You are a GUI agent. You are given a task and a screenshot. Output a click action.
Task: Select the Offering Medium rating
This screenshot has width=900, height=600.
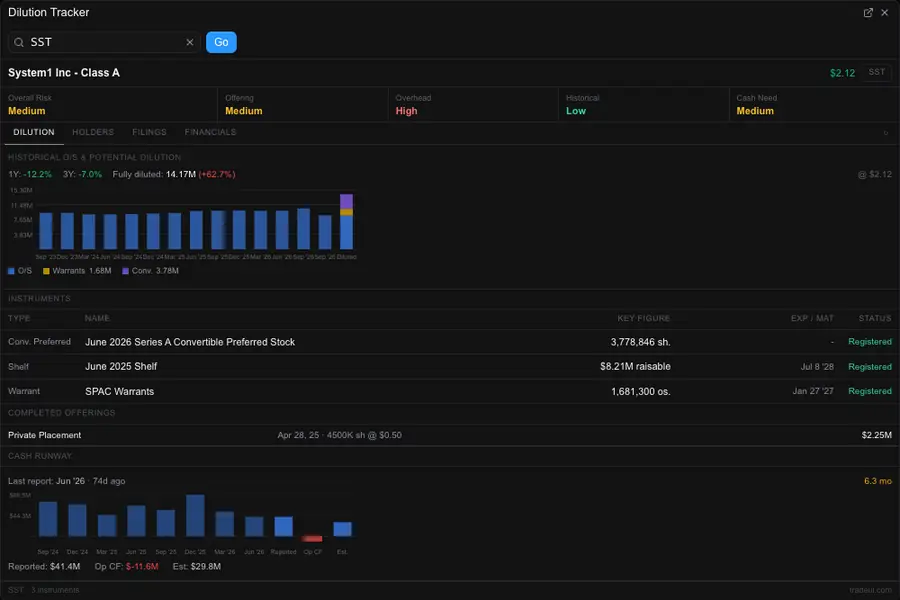coord(243,111)
